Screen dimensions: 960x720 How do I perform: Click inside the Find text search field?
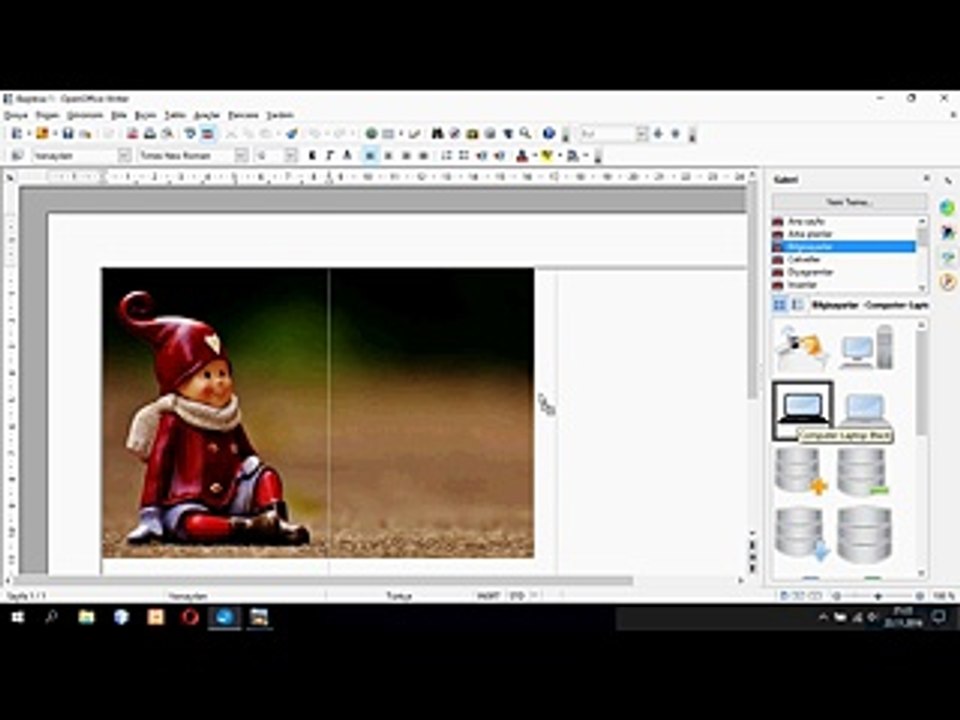(x=607, y=133)
